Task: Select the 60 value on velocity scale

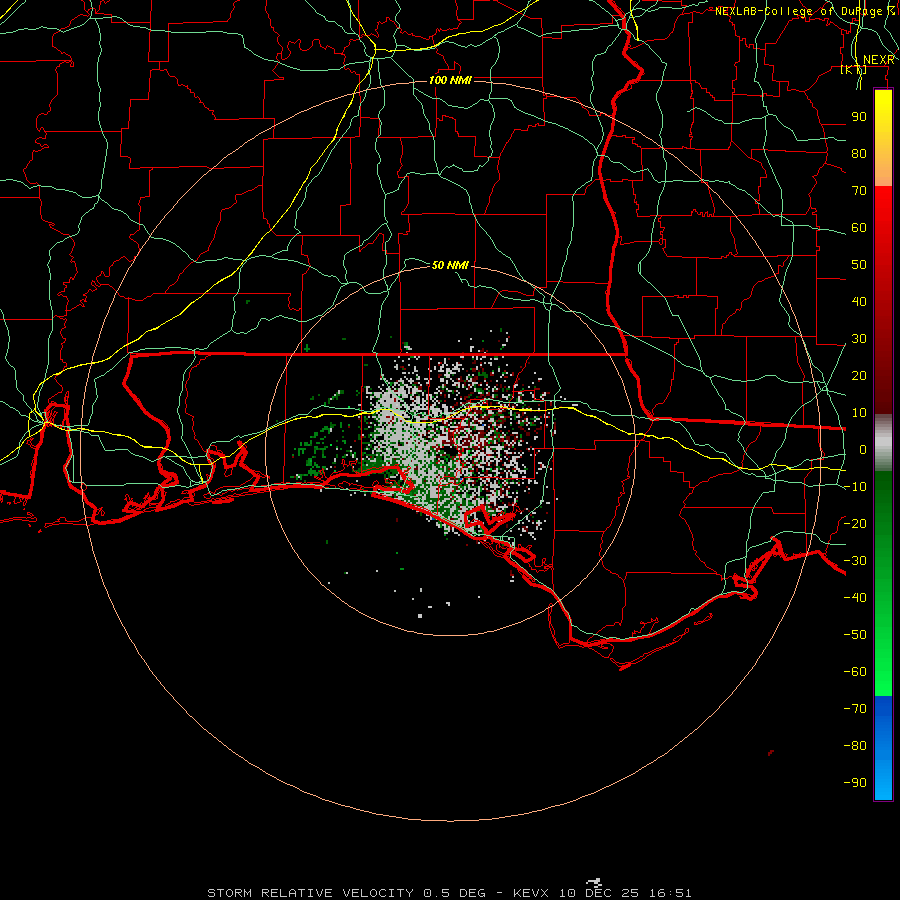Action: 859,227
